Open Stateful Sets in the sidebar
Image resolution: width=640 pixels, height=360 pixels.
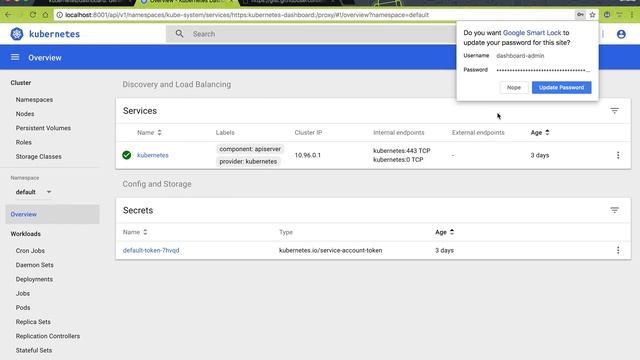(34, 351)
